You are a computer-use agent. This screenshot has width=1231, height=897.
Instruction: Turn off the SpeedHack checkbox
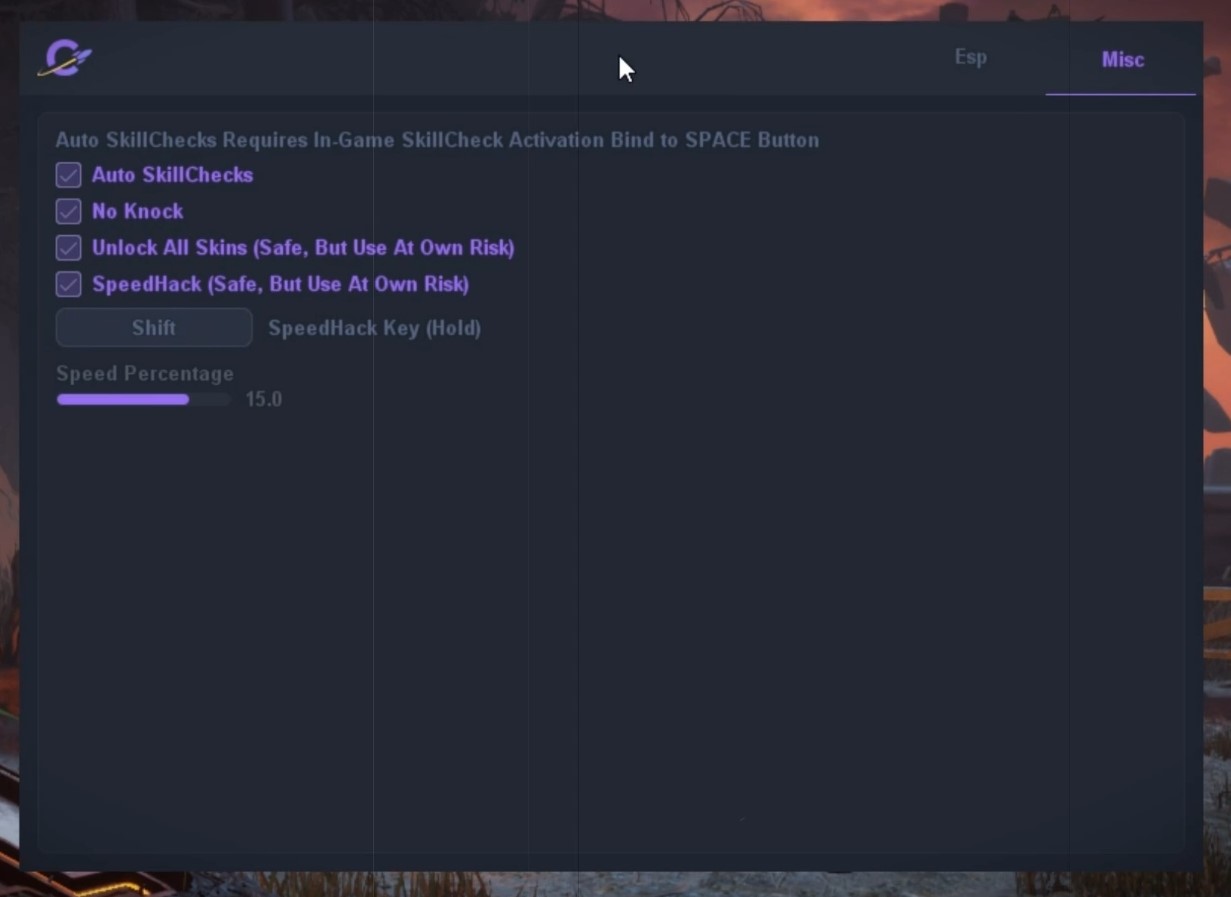[x=68, y=284]
